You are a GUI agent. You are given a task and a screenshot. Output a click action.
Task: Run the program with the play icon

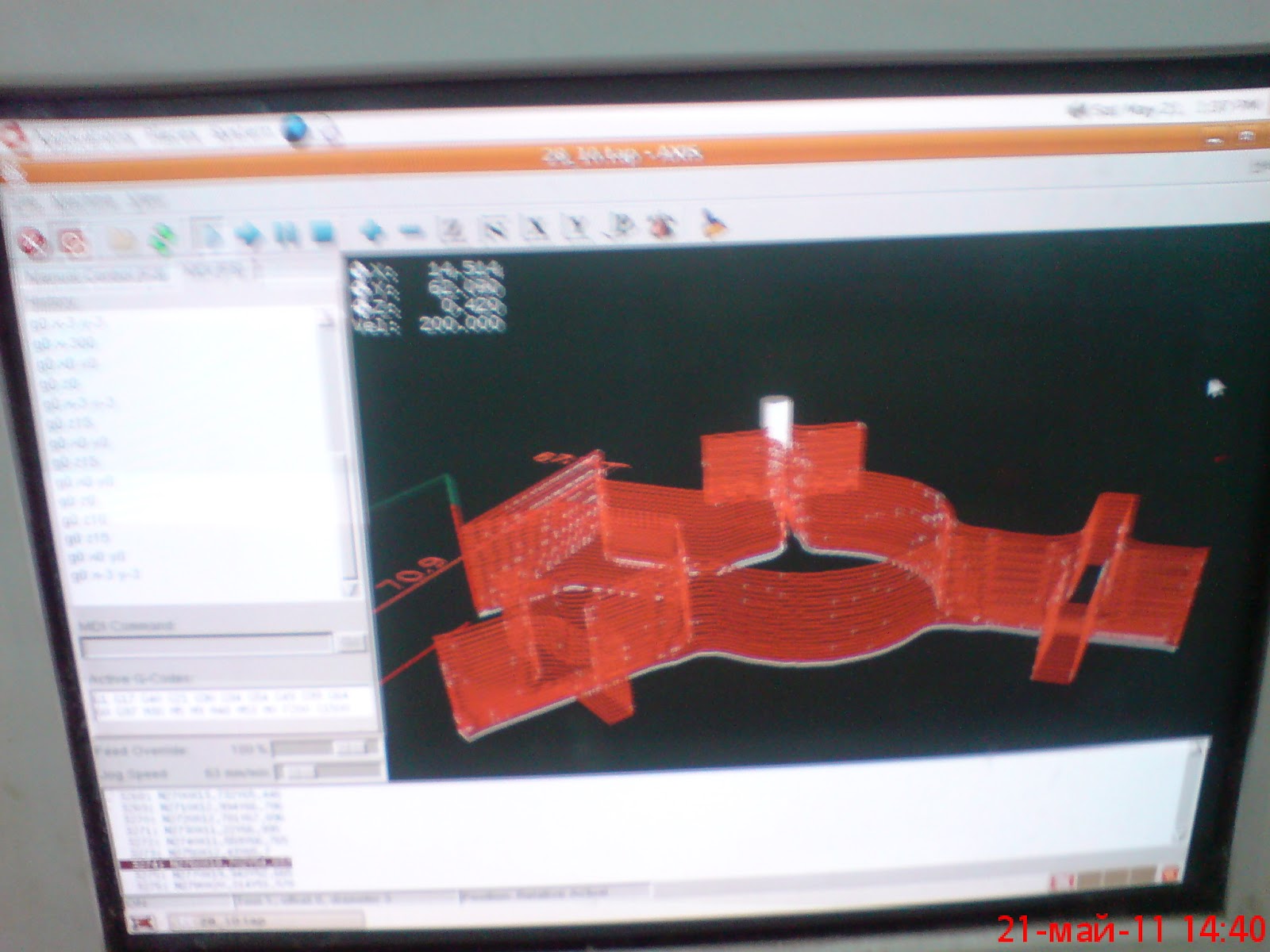(209, 236)
